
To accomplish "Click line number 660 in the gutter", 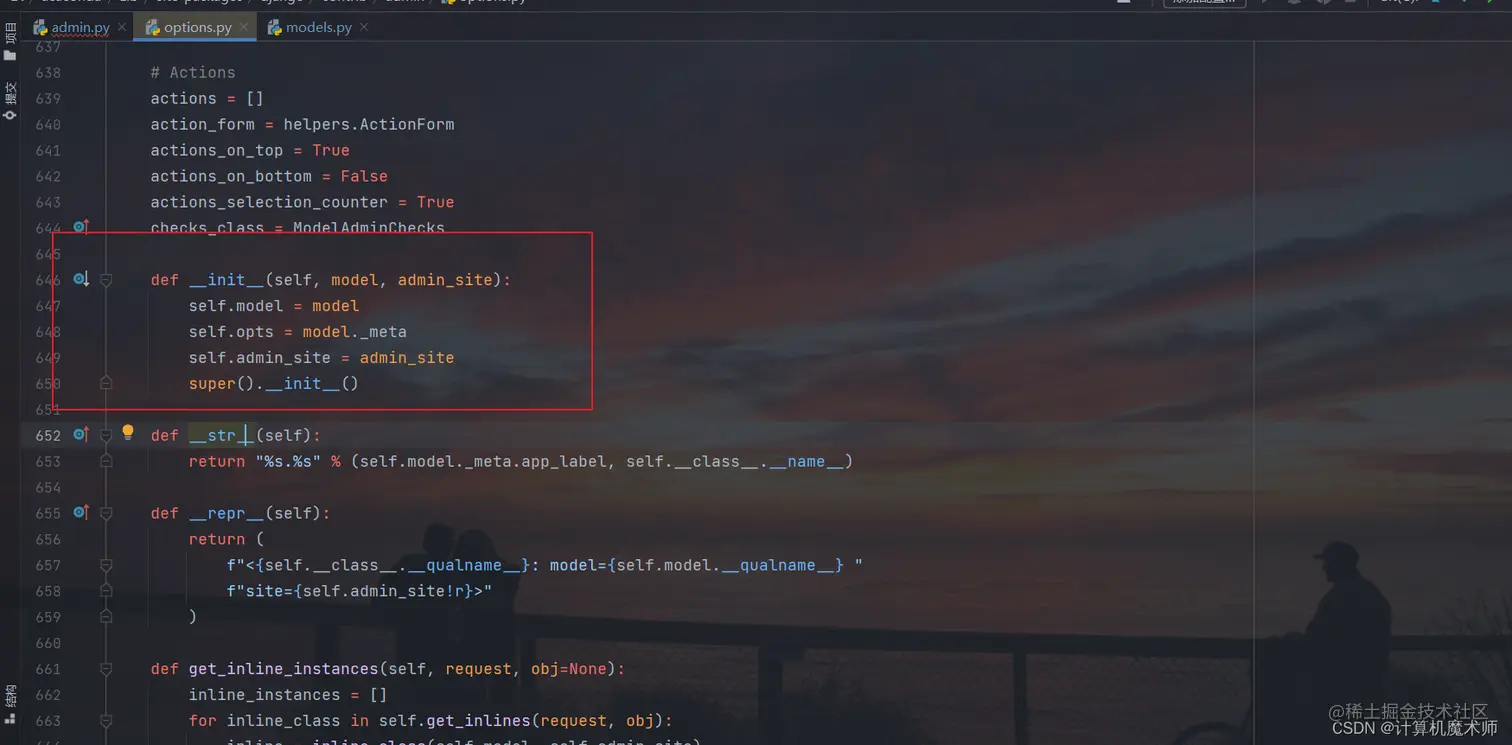I will point(48,643).
